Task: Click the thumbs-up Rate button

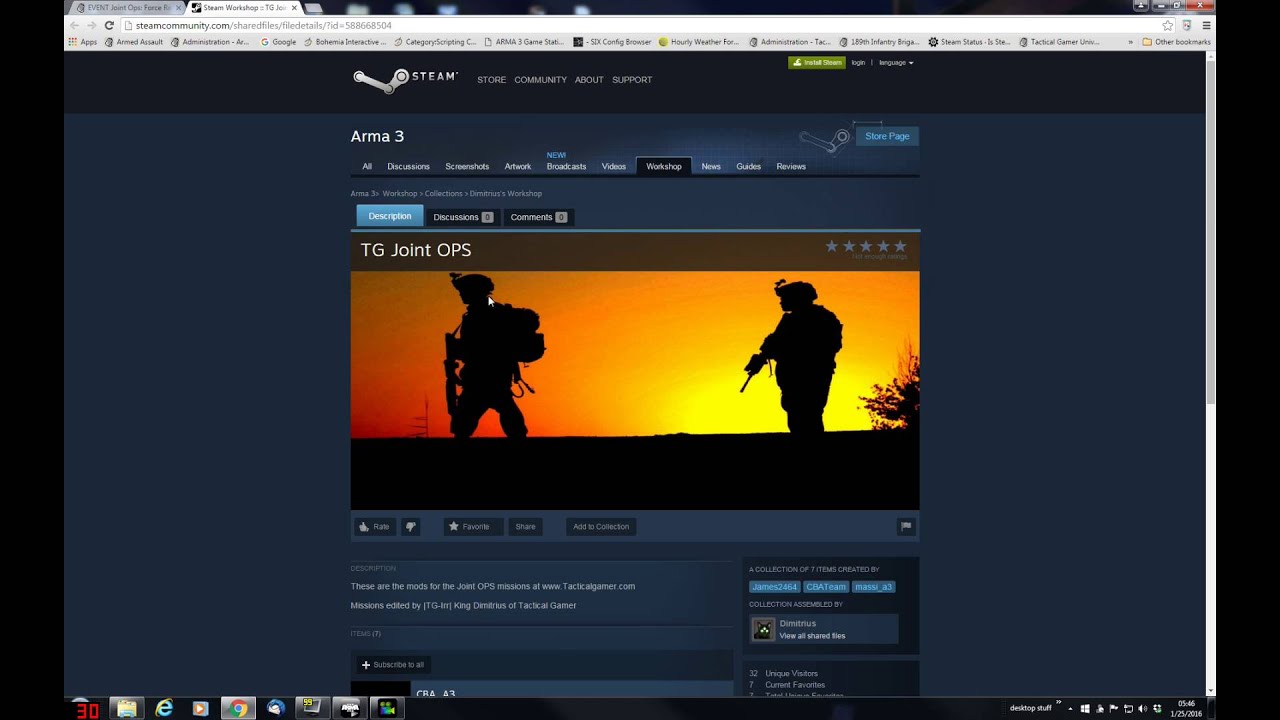Action: click(374, 527)
